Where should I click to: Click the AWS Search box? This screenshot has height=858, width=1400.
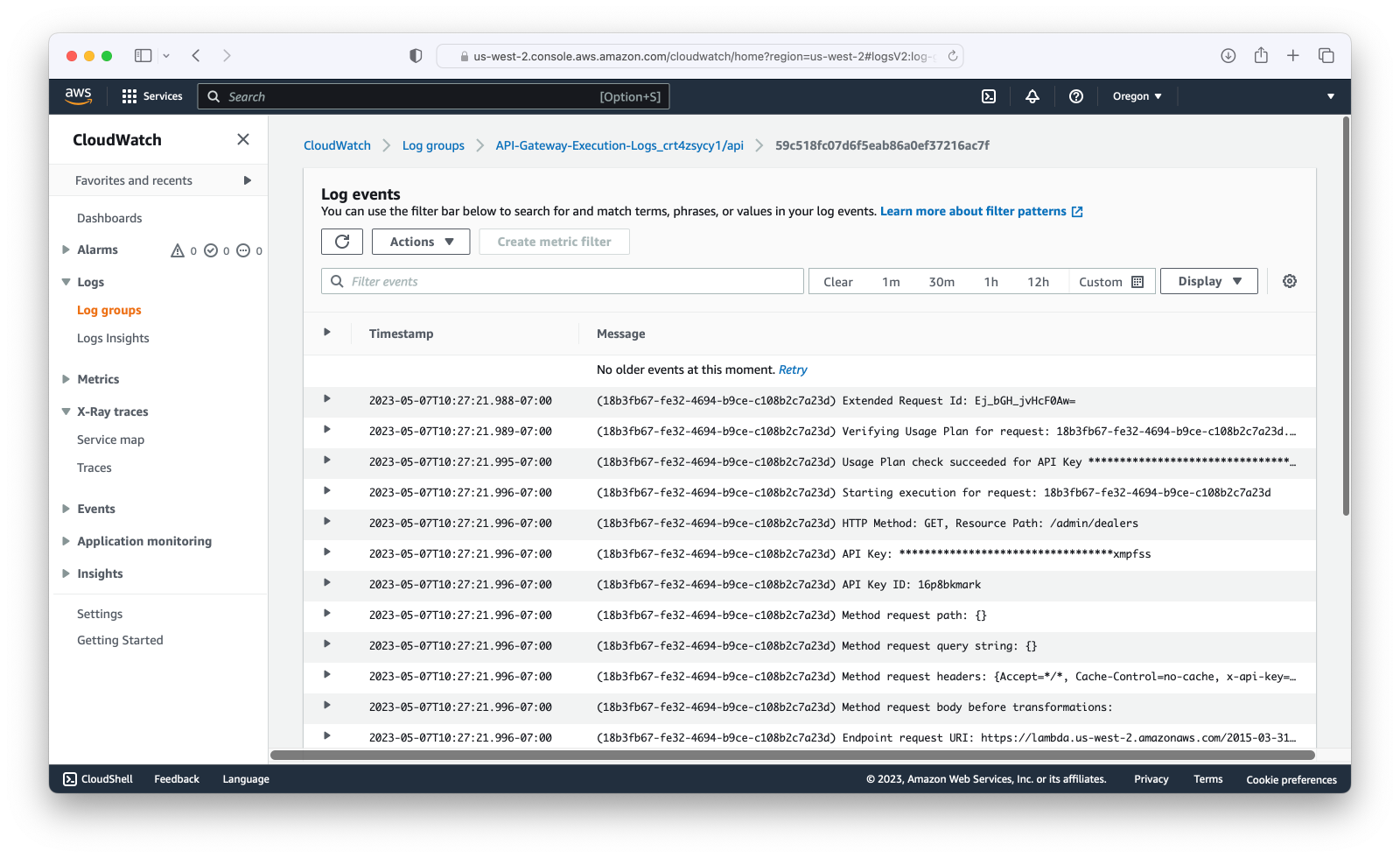434,96
